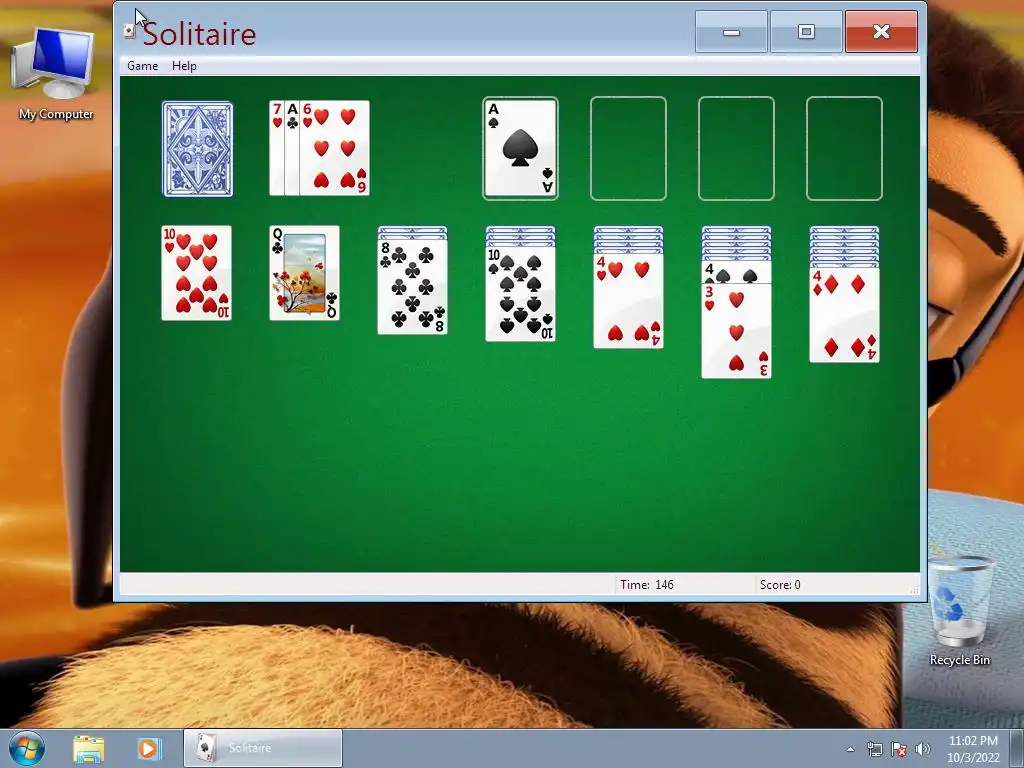The height and width of the screenshot is (768, 1024).
Task: Draw from the face-down stock deck
Action: click(197, 149)
